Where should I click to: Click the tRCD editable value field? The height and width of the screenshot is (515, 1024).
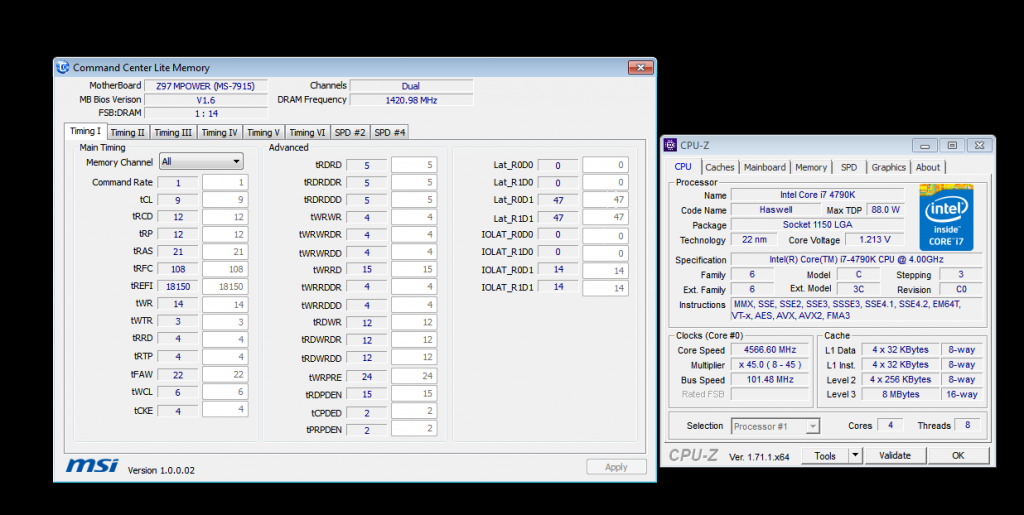(225, 217)
